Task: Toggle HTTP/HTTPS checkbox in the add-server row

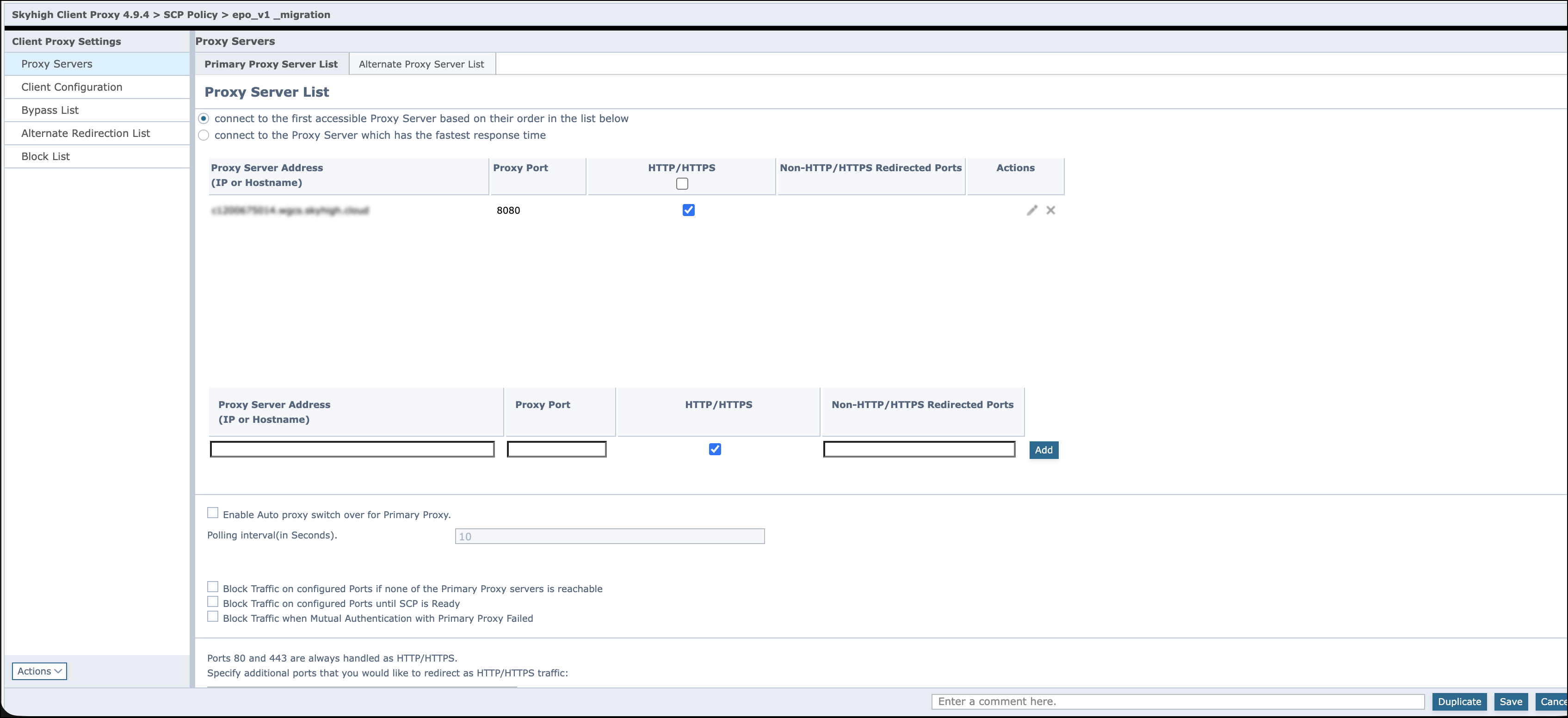Action: pyautogui.click(x=715, y=449)
